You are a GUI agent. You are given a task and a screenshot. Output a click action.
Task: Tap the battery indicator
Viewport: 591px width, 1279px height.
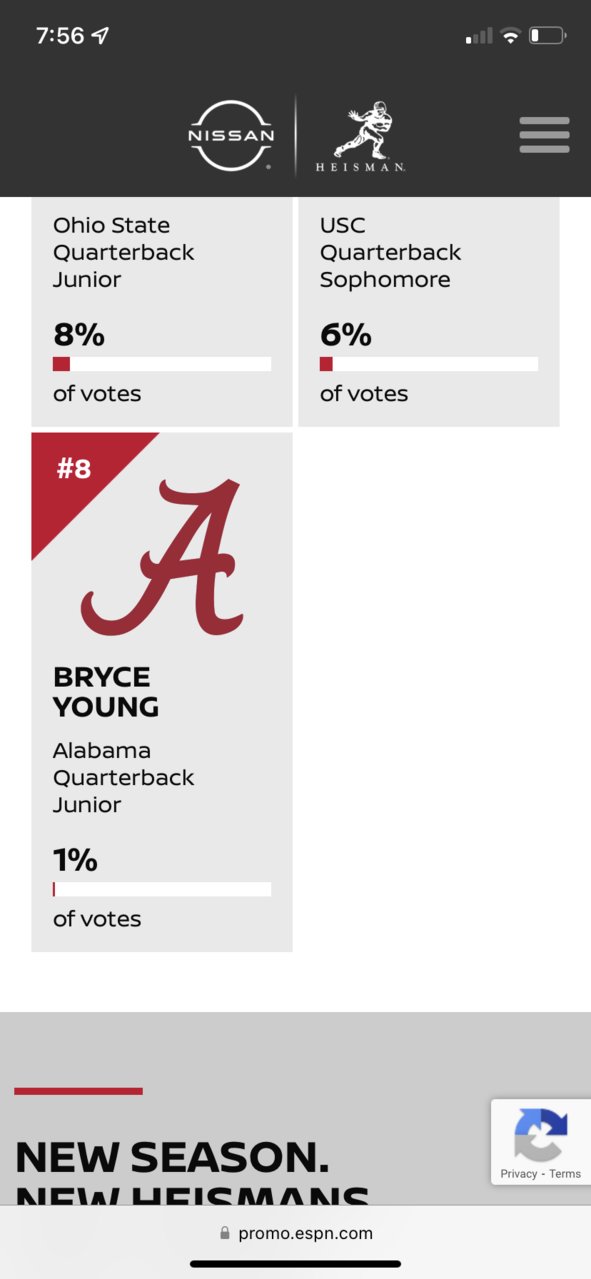click(547, 36)
